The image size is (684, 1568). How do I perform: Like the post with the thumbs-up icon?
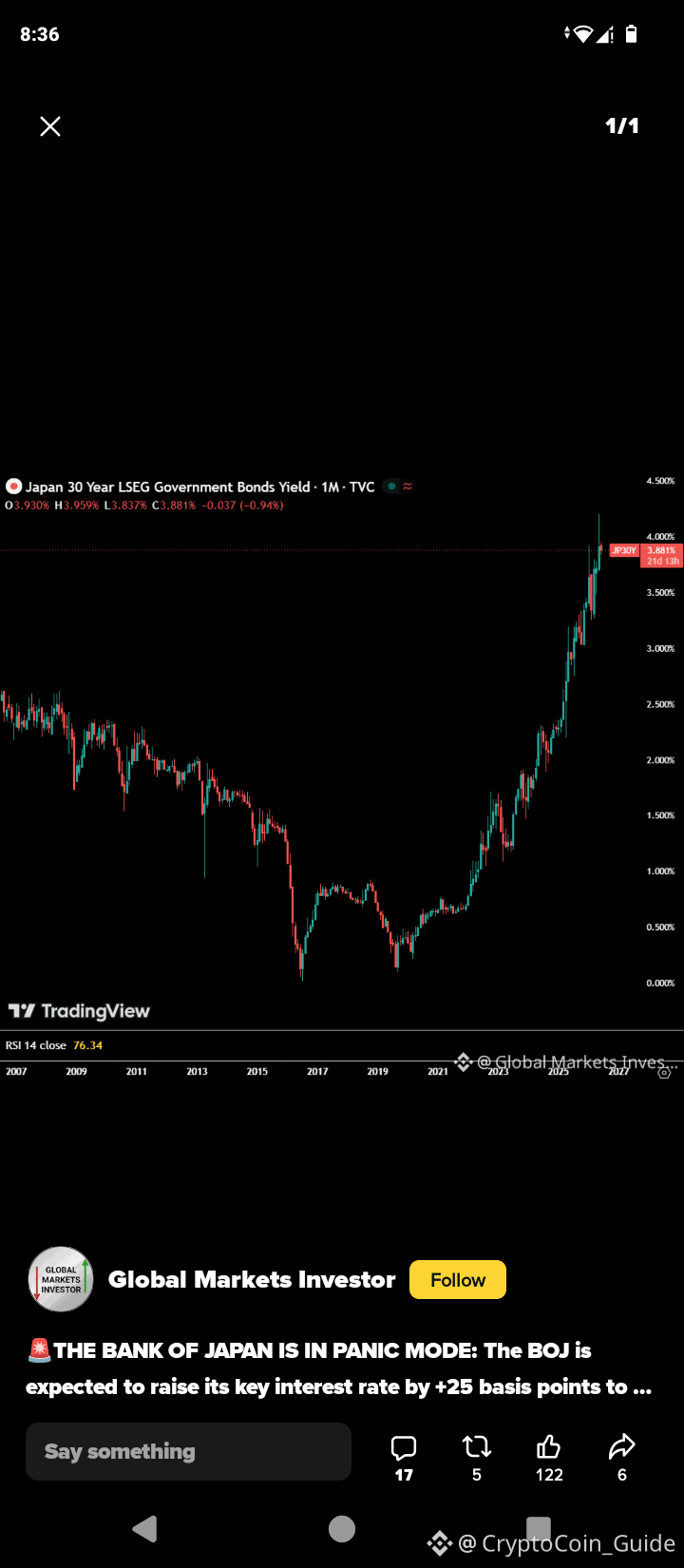[x=549, y=1447]
